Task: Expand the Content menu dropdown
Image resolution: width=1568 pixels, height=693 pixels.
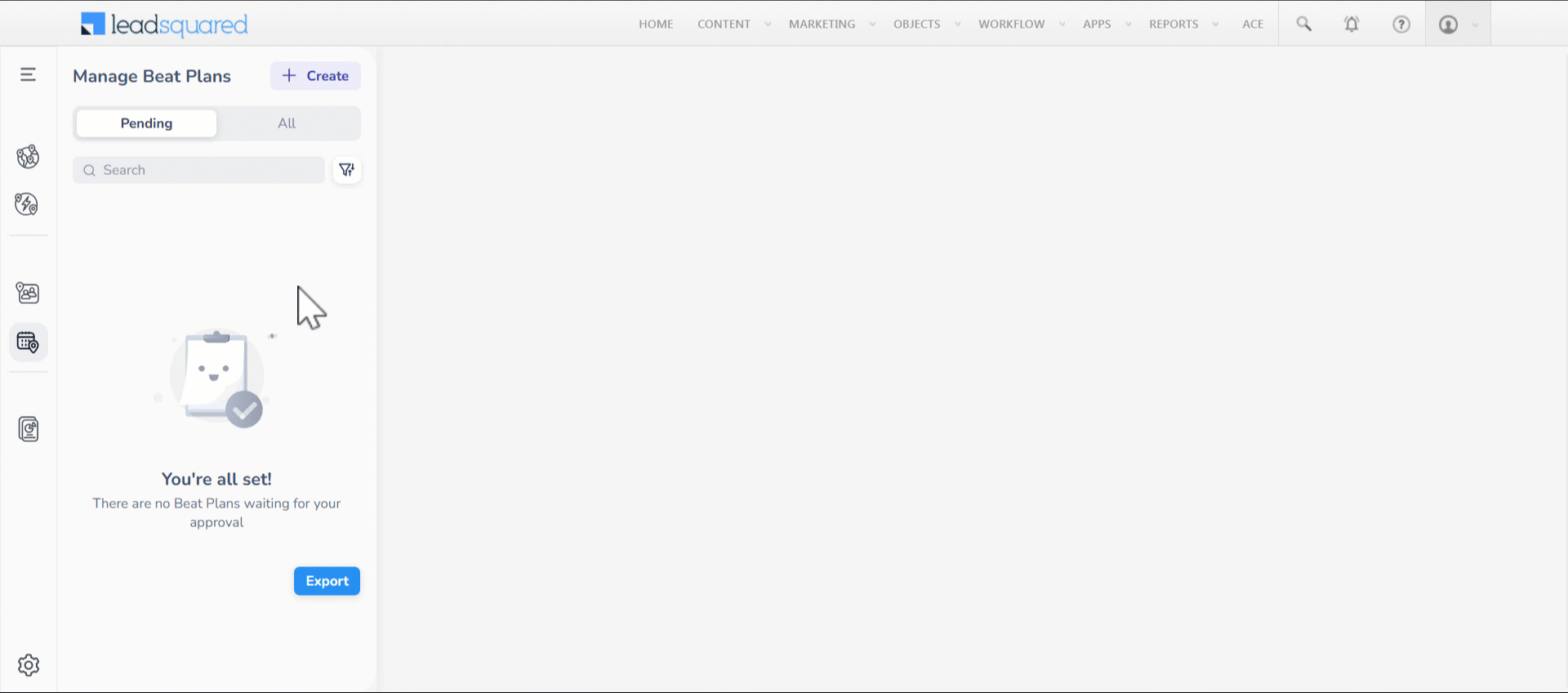Action: [x=733, y=25]
